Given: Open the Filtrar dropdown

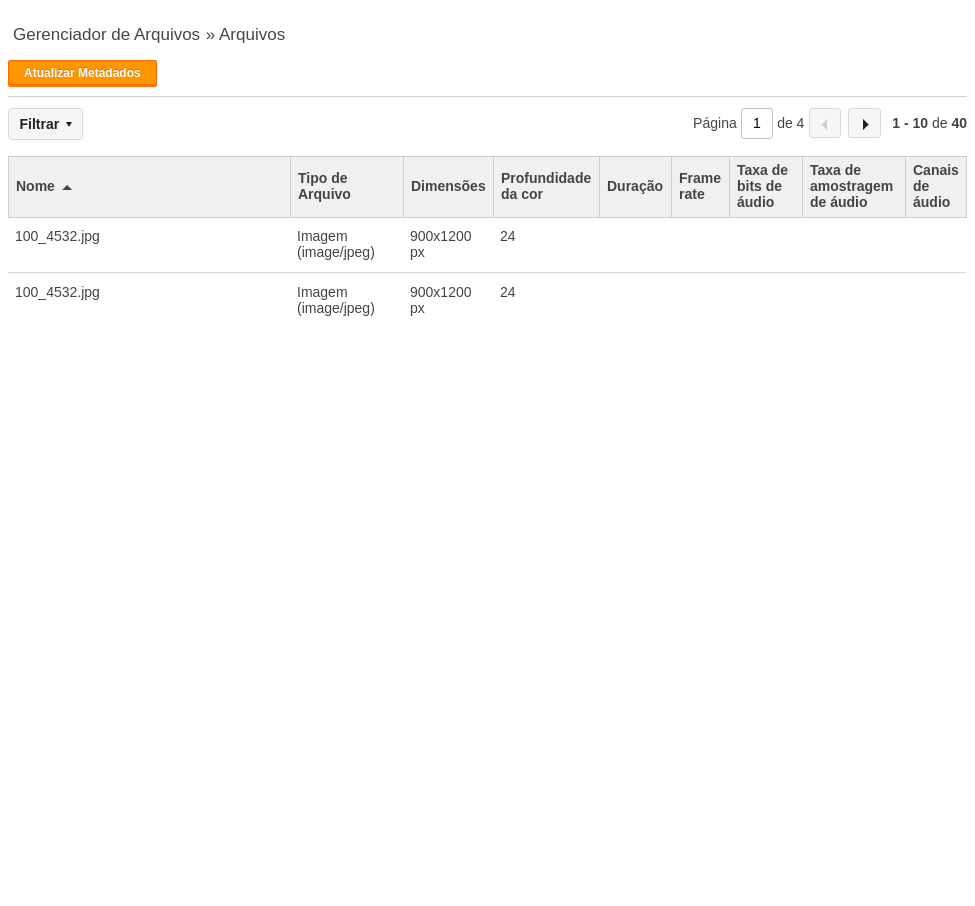Looking at the screenshot, I should pos(45,124).
